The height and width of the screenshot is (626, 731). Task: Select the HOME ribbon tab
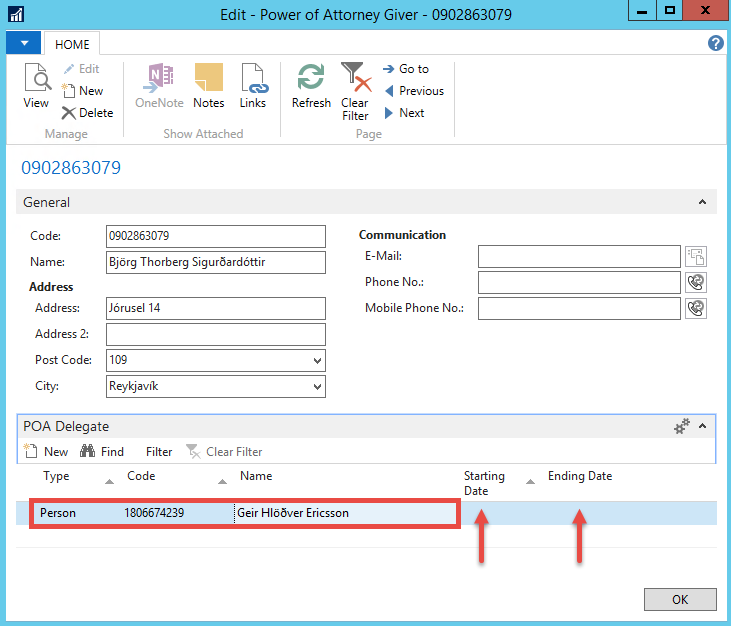click(x=72, y=45)
